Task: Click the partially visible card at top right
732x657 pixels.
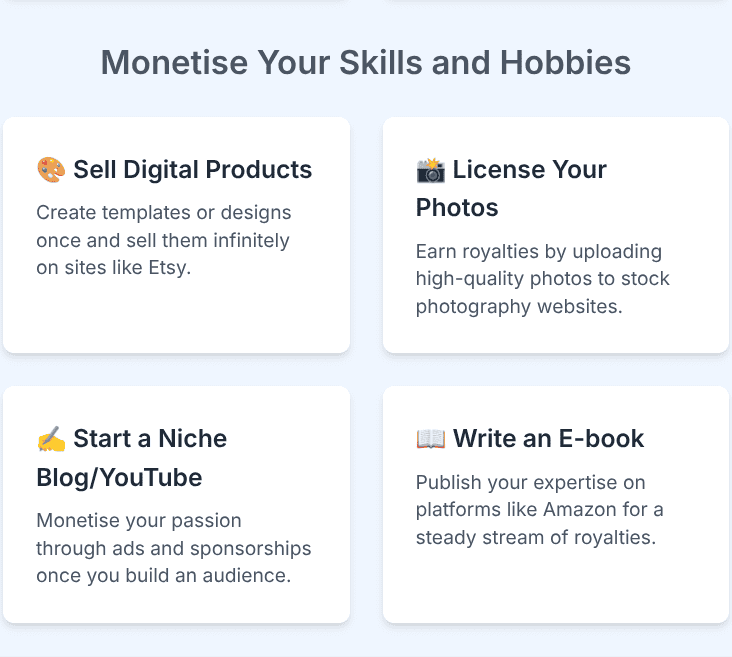Action: (x=555, y=4)
